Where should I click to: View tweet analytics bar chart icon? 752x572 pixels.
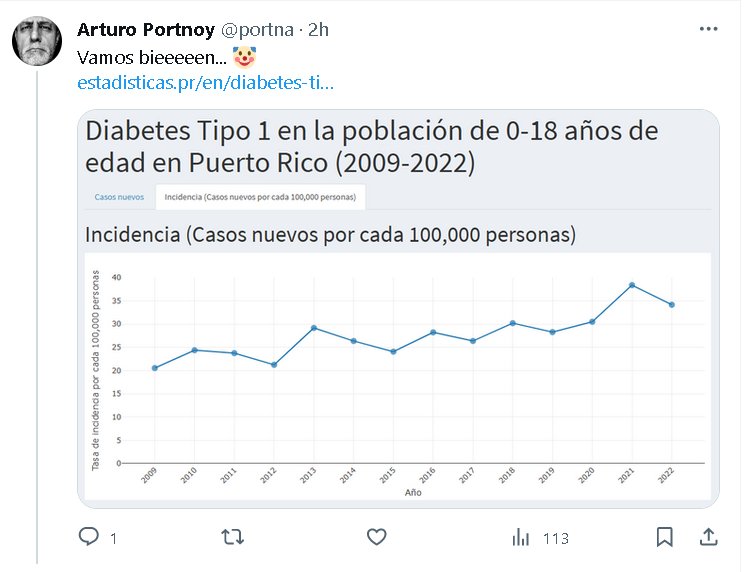(x=521, y=538)
